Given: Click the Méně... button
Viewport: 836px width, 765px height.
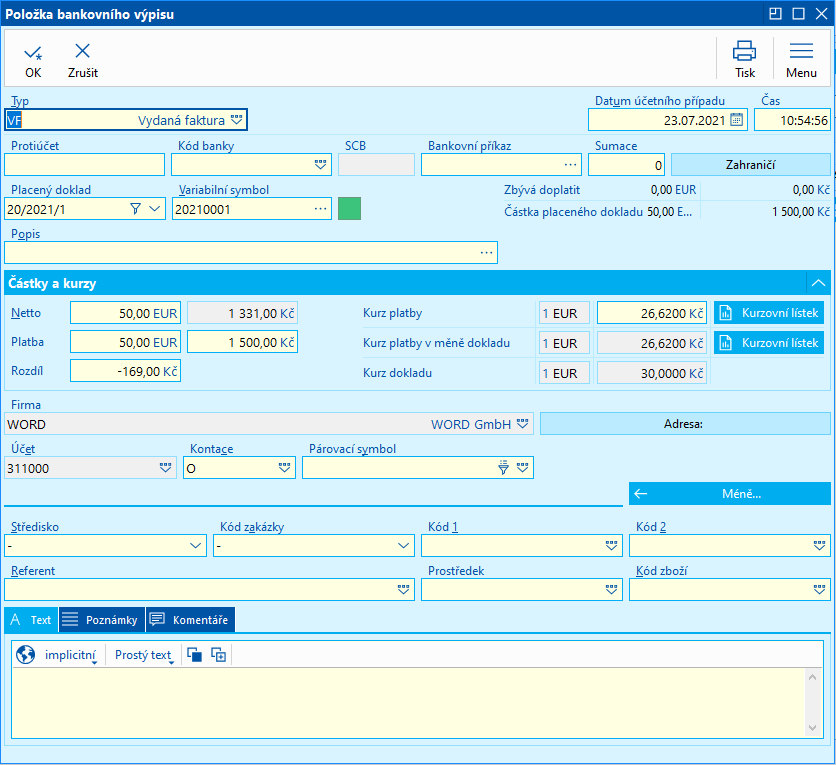Looking at the screenshot, I should [729, 494].
